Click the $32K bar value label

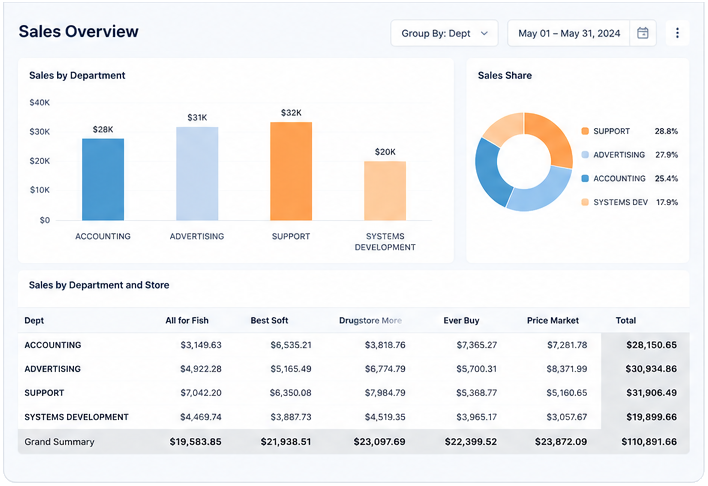(291, 112)
